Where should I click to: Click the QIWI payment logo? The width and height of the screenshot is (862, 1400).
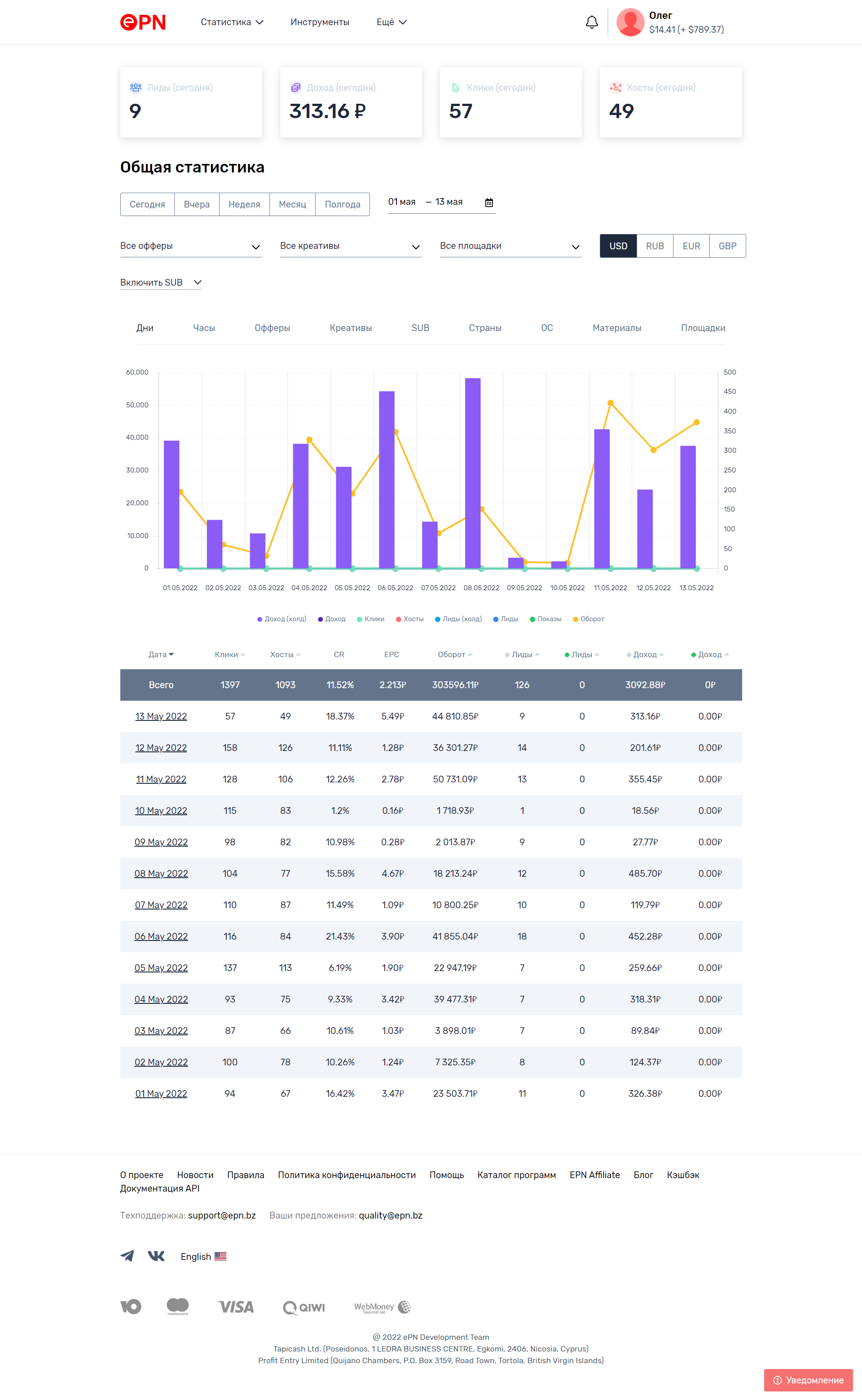(x=304, y=1307)
